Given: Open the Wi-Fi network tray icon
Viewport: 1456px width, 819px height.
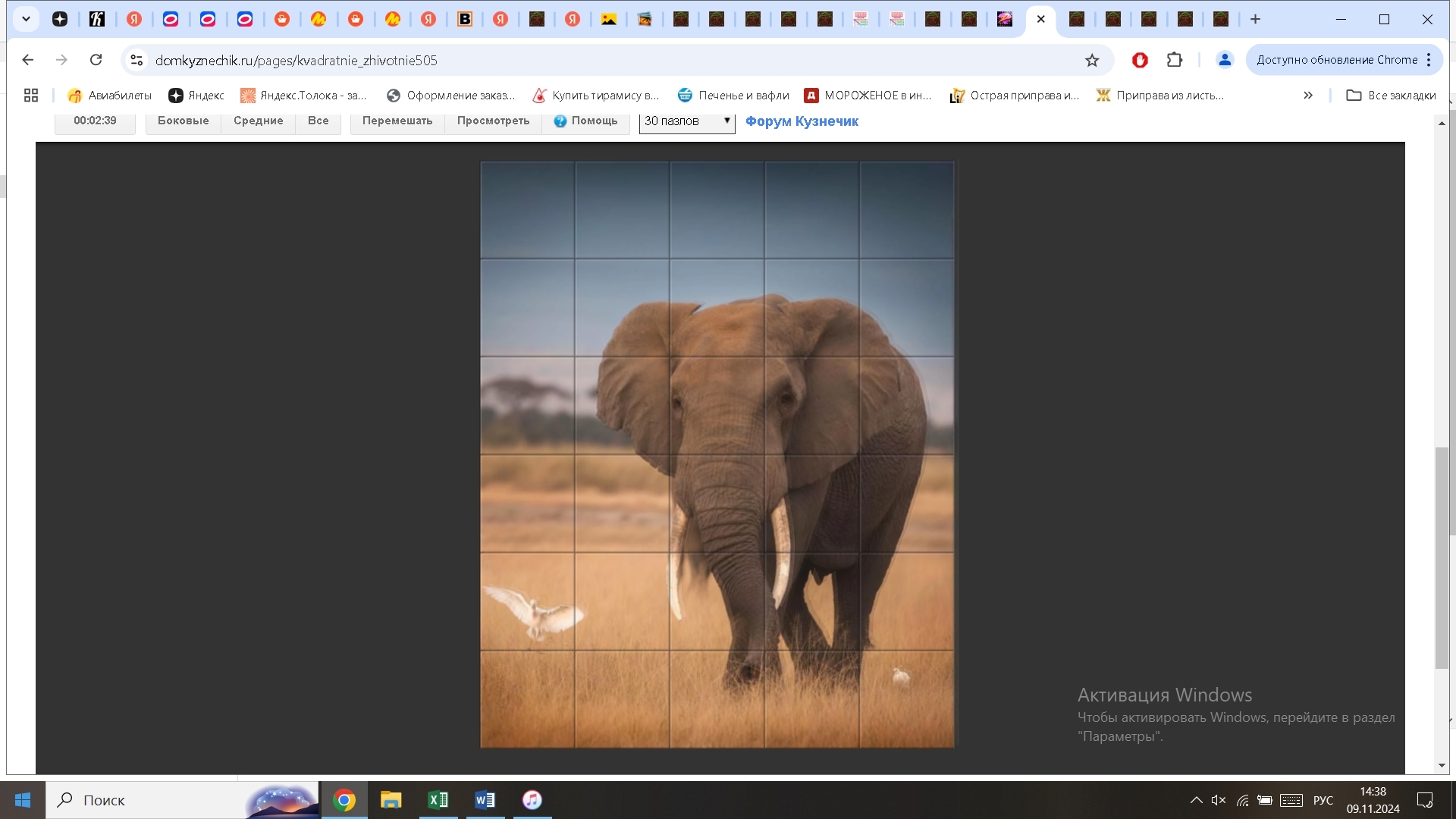Looking at the screenshot, I should coord(1242,800).
